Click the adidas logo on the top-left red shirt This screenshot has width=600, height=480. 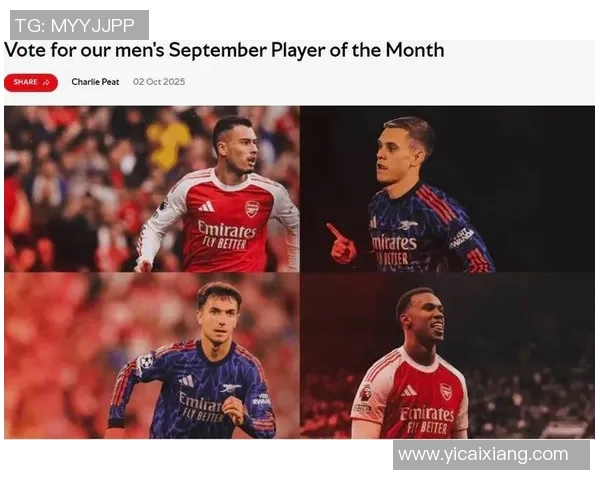click(207, 206)
